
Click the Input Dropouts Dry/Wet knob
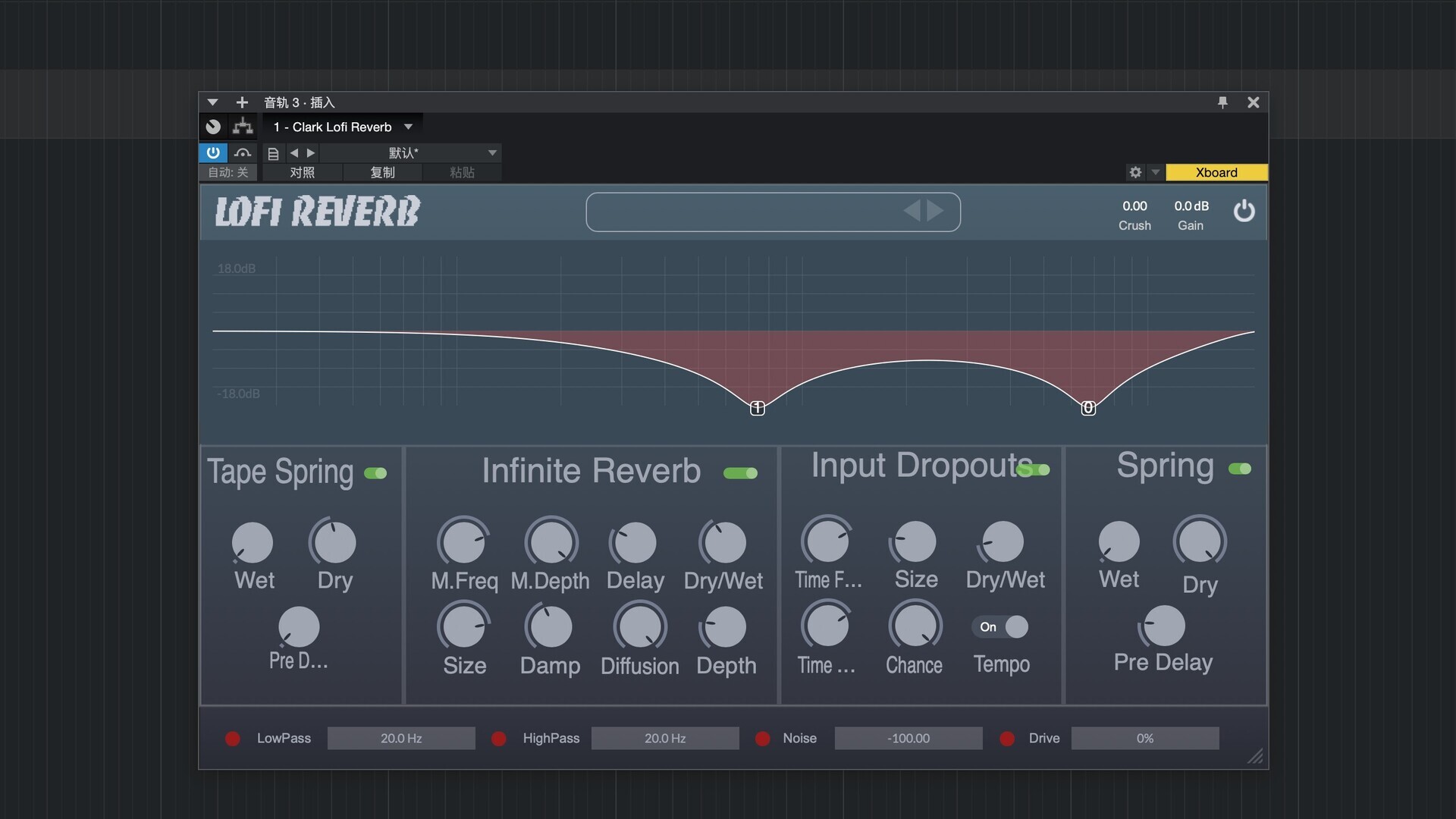point(1003,541)
